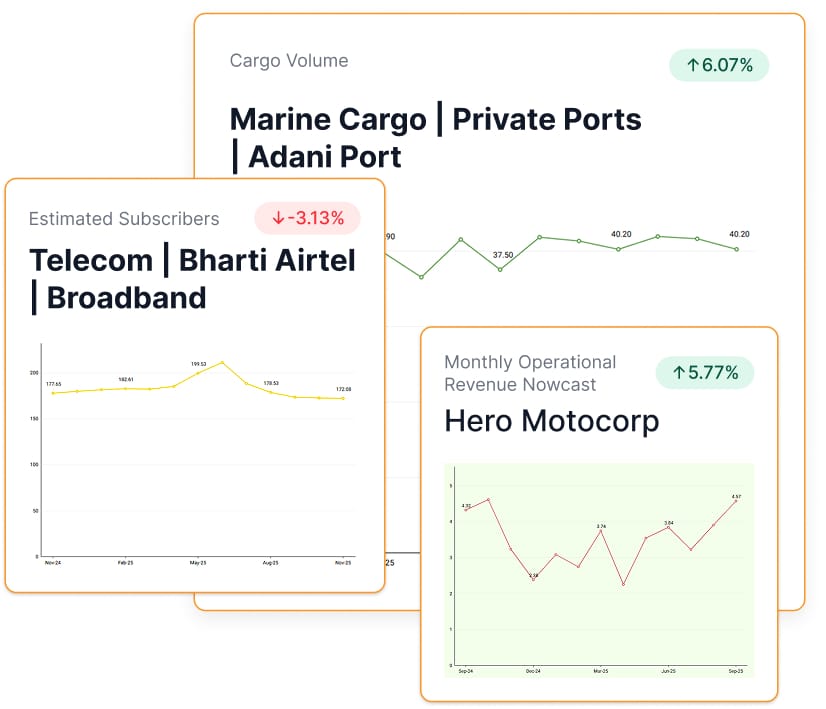
Task: Click the Monthly Operational Revenue Nowcast label
Action: pos(530,373)
